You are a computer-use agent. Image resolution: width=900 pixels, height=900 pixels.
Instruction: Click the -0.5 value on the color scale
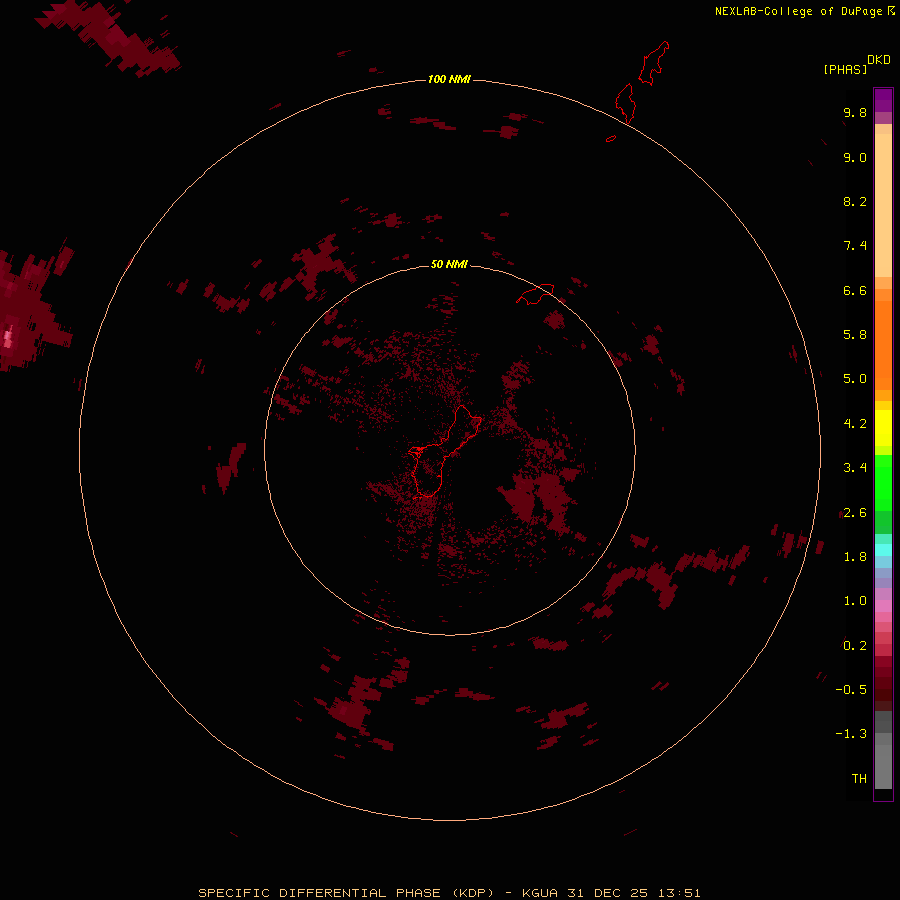click(851, 690)
